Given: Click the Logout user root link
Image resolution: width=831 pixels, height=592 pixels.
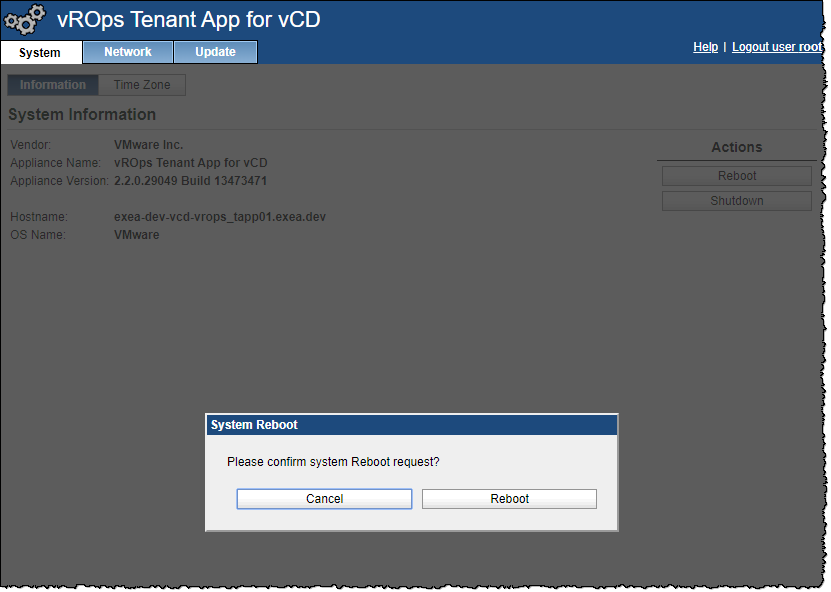Looking at the screenshot, I should click(x=777, y=47).
